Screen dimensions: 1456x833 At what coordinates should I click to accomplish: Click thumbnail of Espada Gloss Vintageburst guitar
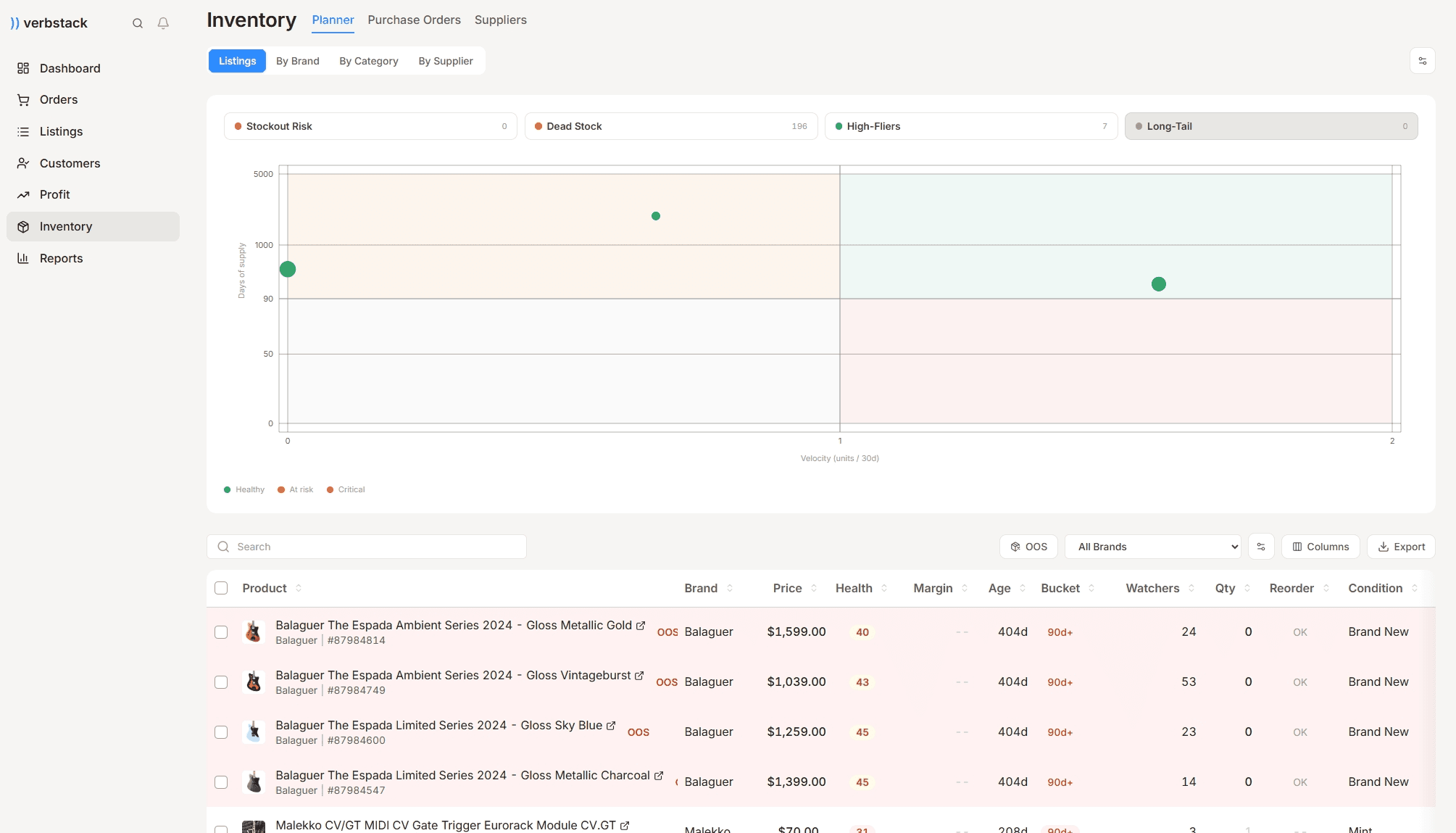[253, 681]
